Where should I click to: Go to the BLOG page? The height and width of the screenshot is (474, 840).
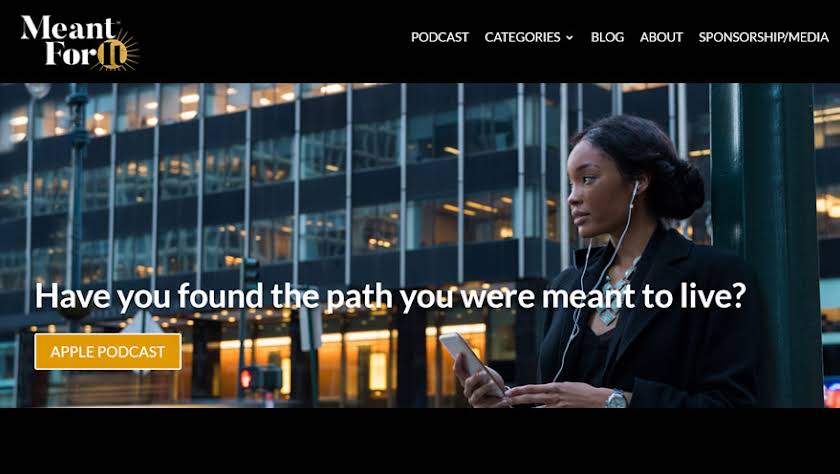607,37
